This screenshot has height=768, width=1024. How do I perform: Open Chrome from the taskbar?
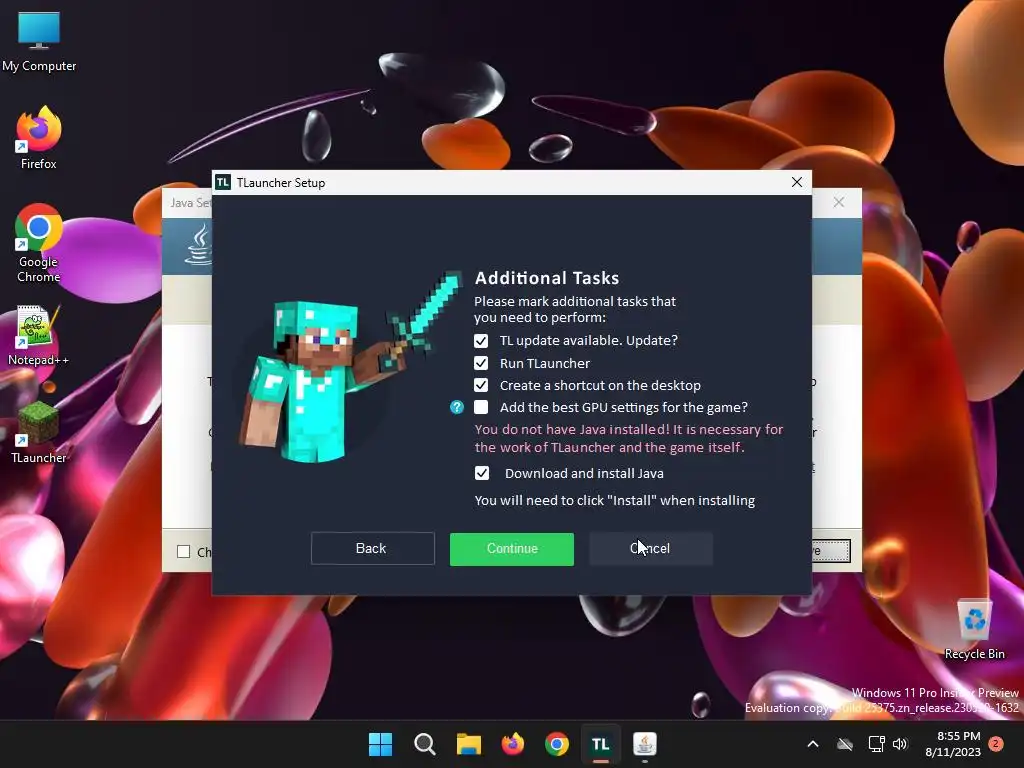click(556, 744)
